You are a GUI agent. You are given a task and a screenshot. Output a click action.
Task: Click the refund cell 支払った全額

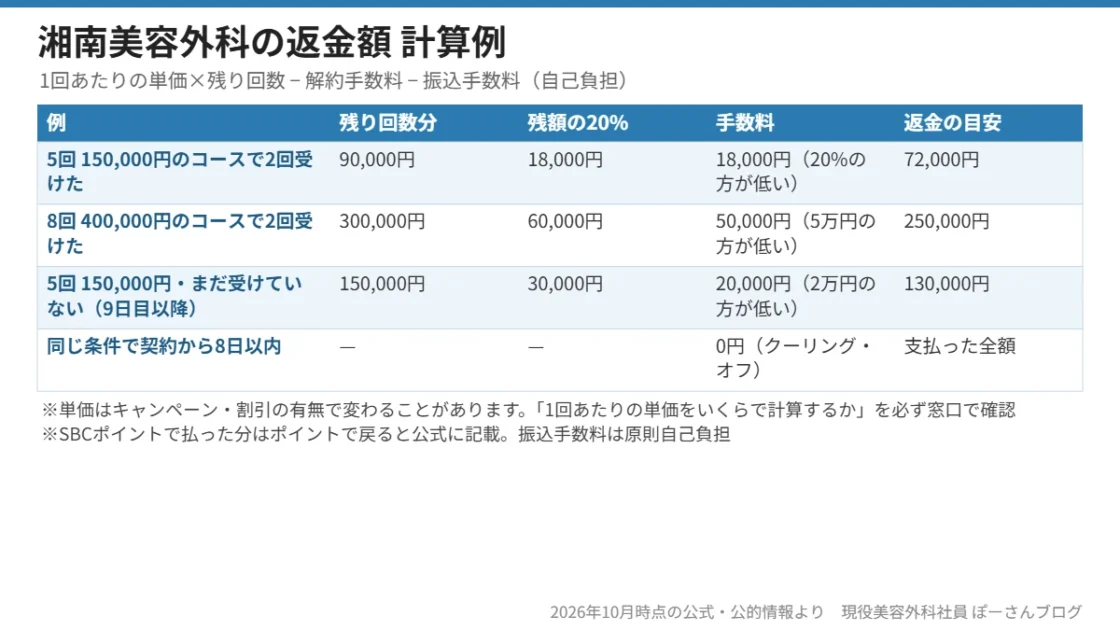(x=959, y=346)
